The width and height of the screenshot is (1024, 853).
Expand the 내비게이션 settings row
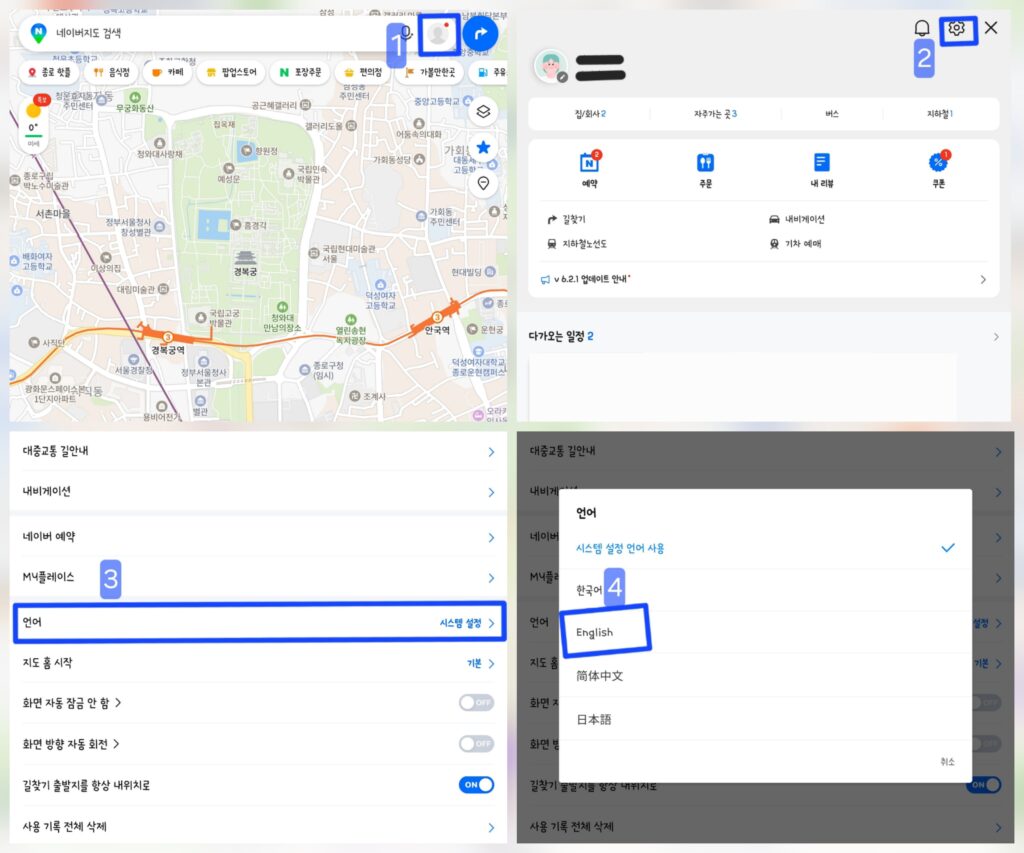(253, 490)
